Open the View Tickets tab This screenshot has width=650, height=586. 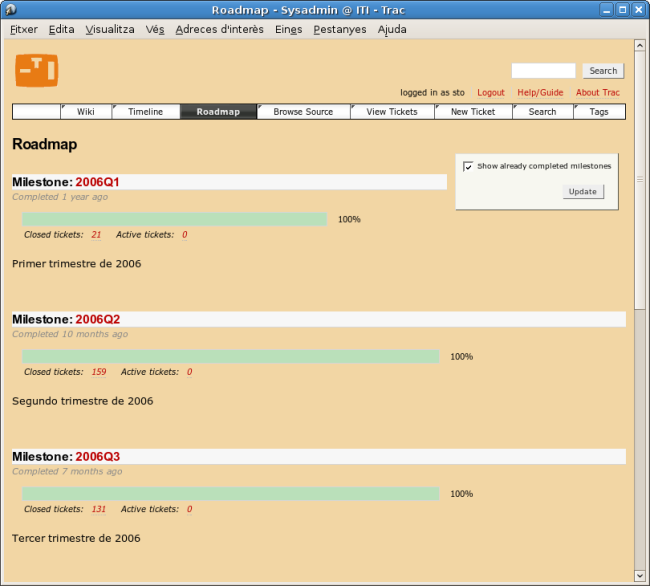coord(392,112)
